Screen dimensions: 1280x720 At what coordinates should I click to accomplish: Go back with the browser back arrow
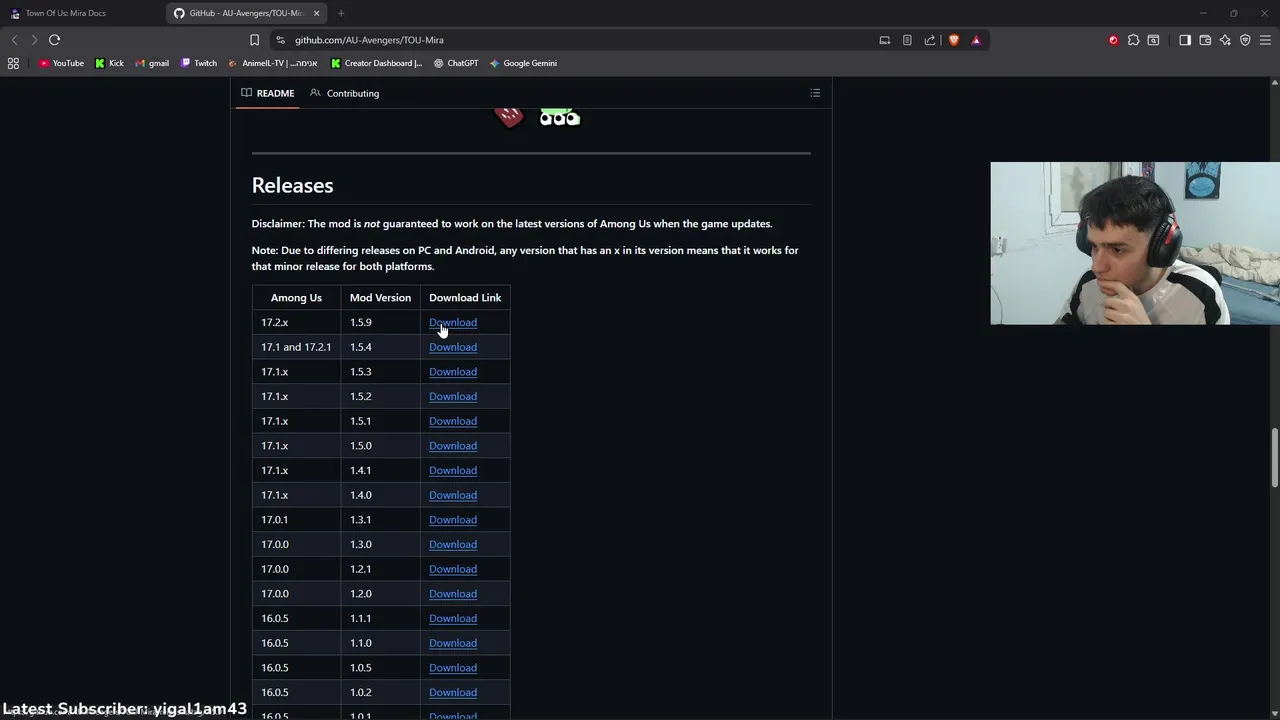click(14, 40)
